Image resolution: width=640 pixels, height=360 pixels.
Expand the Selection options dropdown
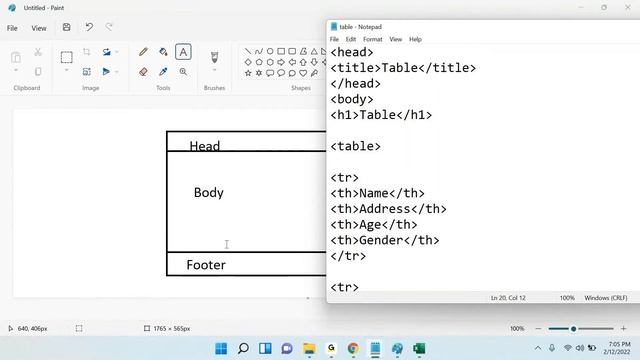(x=67, y=71)
